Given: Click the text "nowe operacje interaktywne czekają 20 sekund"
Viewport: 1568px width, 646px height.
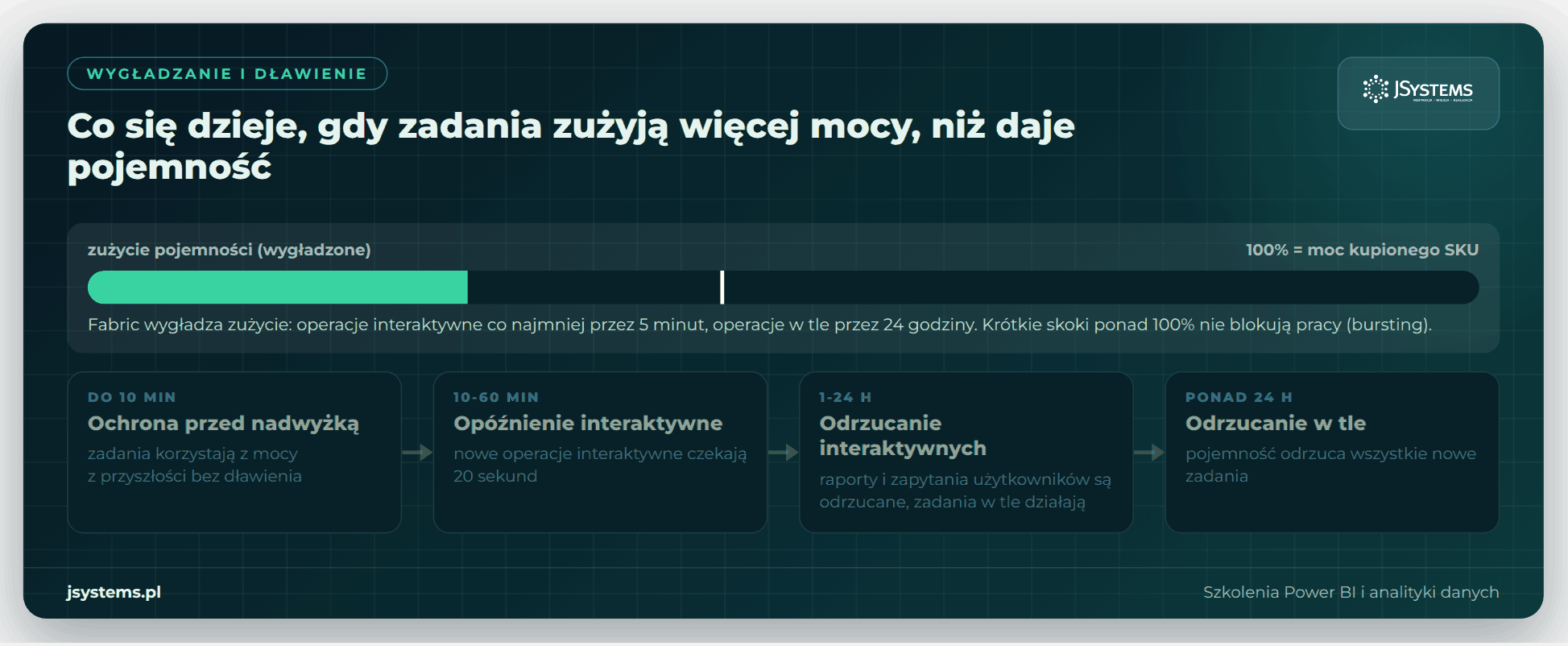Looking at the screenshot, I should click(x=600, y=465).
